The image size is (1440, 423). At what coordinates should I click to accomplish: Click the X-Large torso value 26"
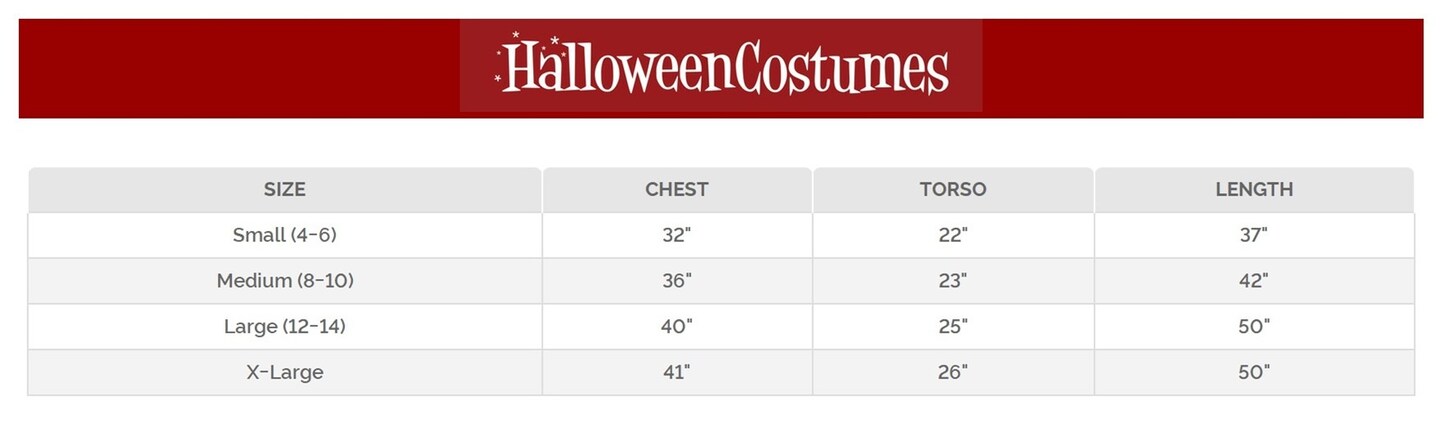[953, 372]
